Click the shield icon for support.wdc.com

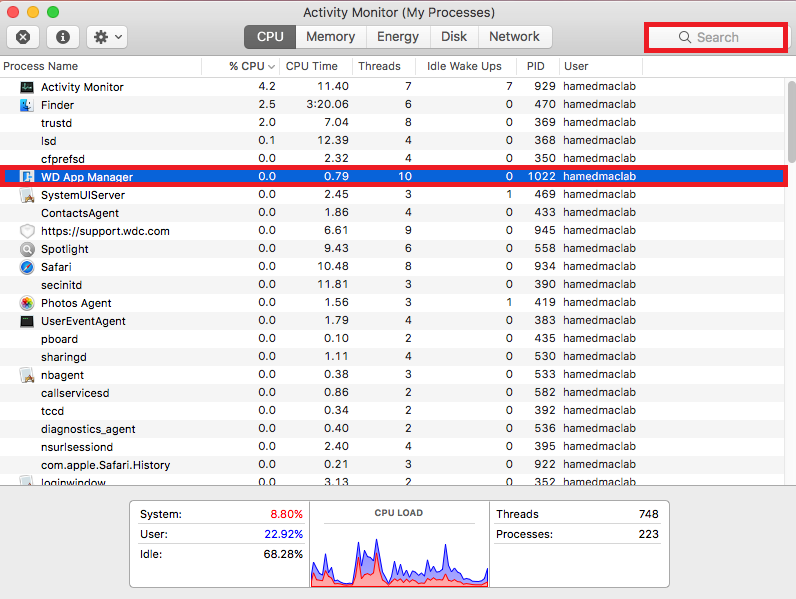(x=27, y=231)
